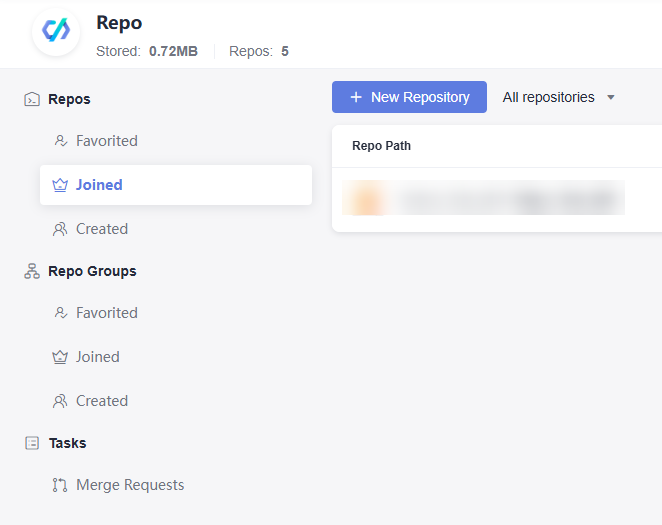Create a New Repository
The height and width of the screenshot is (525, 662).
tap(409, 97)
